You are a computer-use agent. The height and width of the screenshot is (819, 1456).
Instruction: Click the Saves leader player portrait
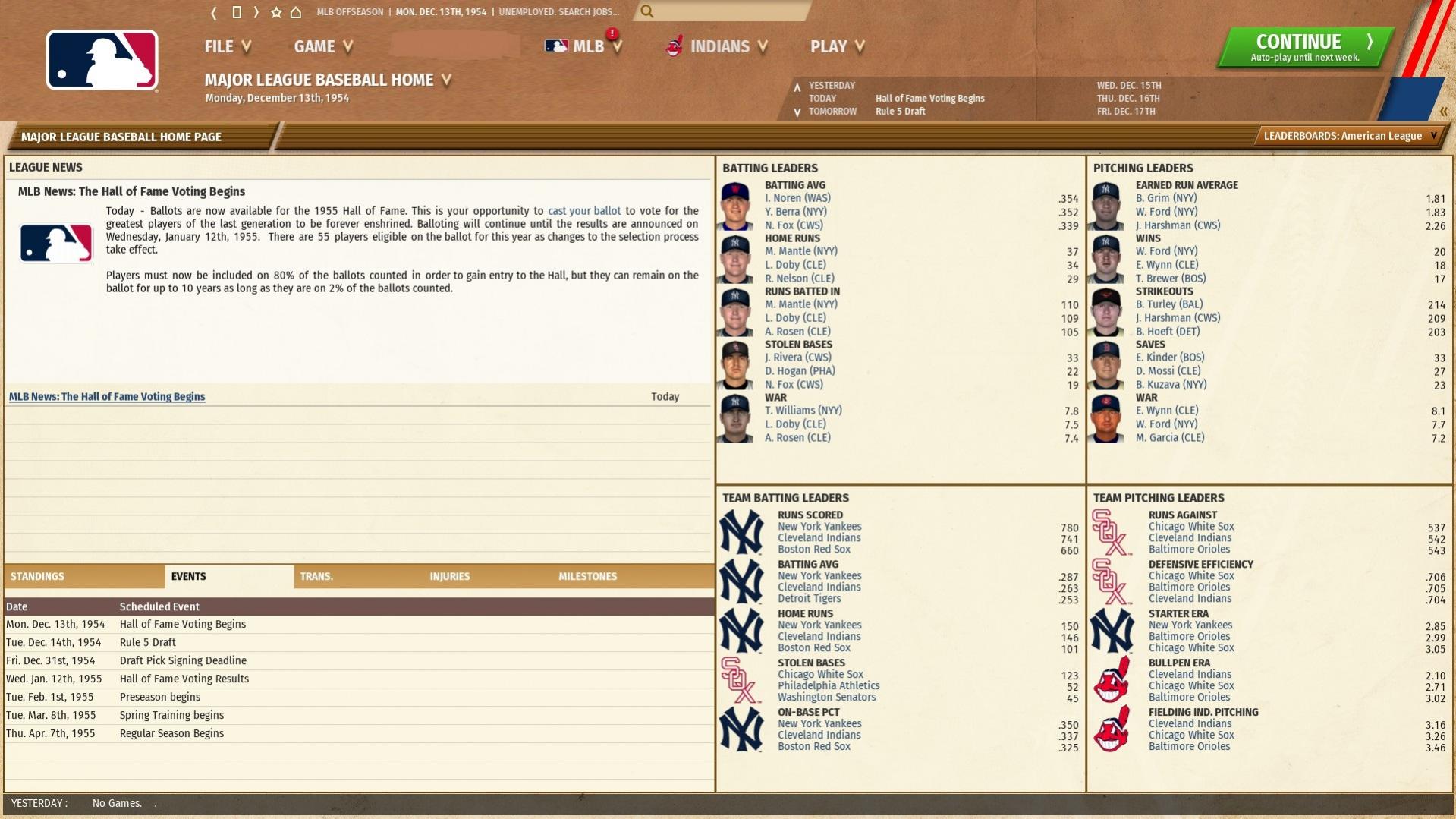1106,365
